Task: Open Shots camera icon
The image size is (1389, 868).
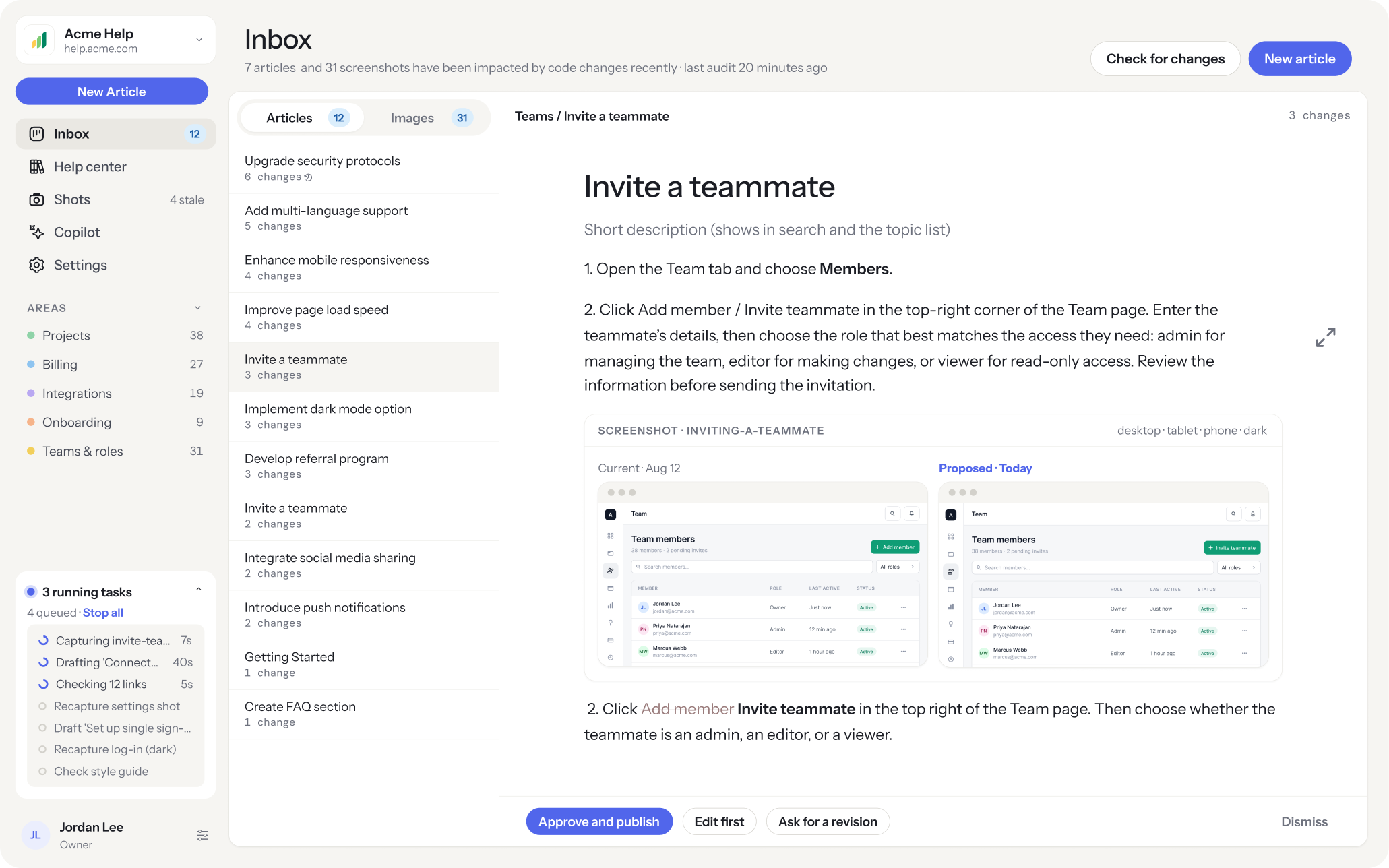Action: point(36,199)
